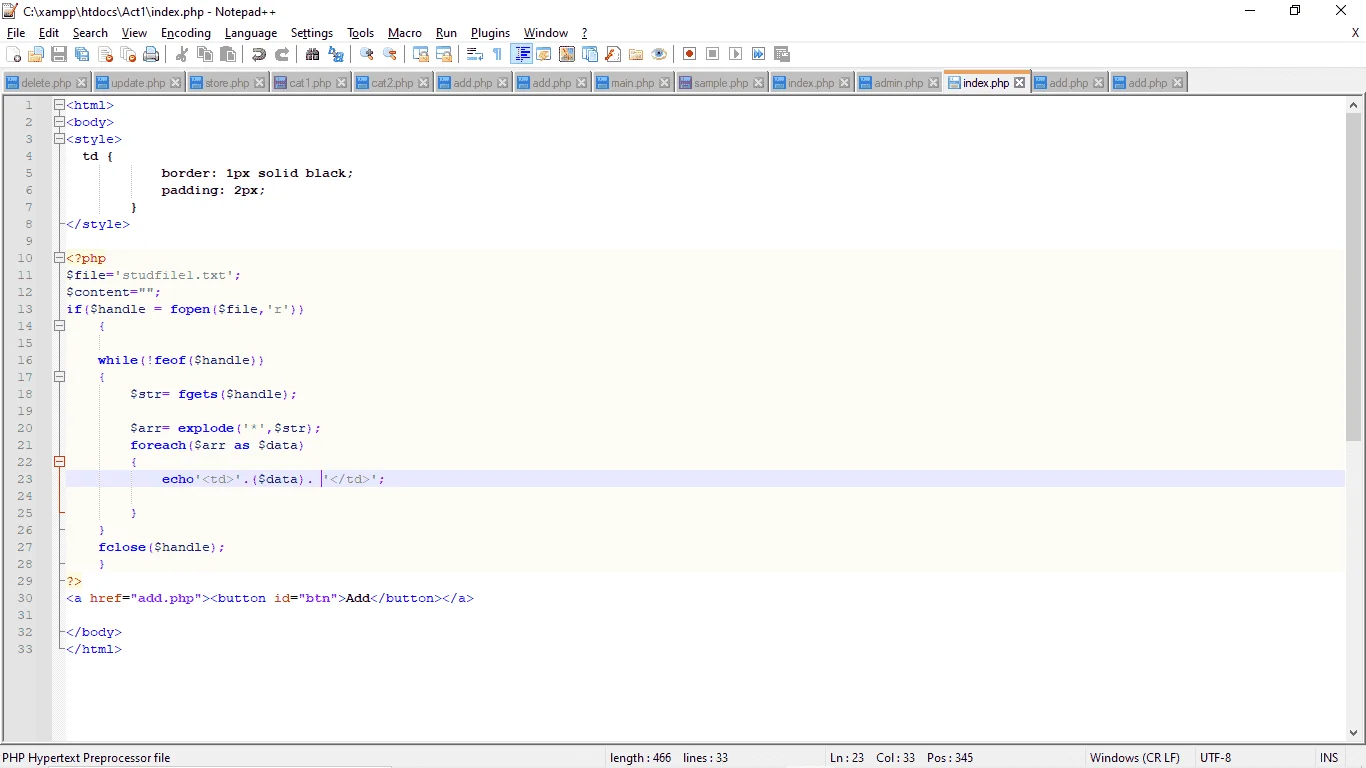The width and height of the screenshot is (1366, 768).
Task: Toggle the indent guide toolbar button
Action: [x=521, y=54]
